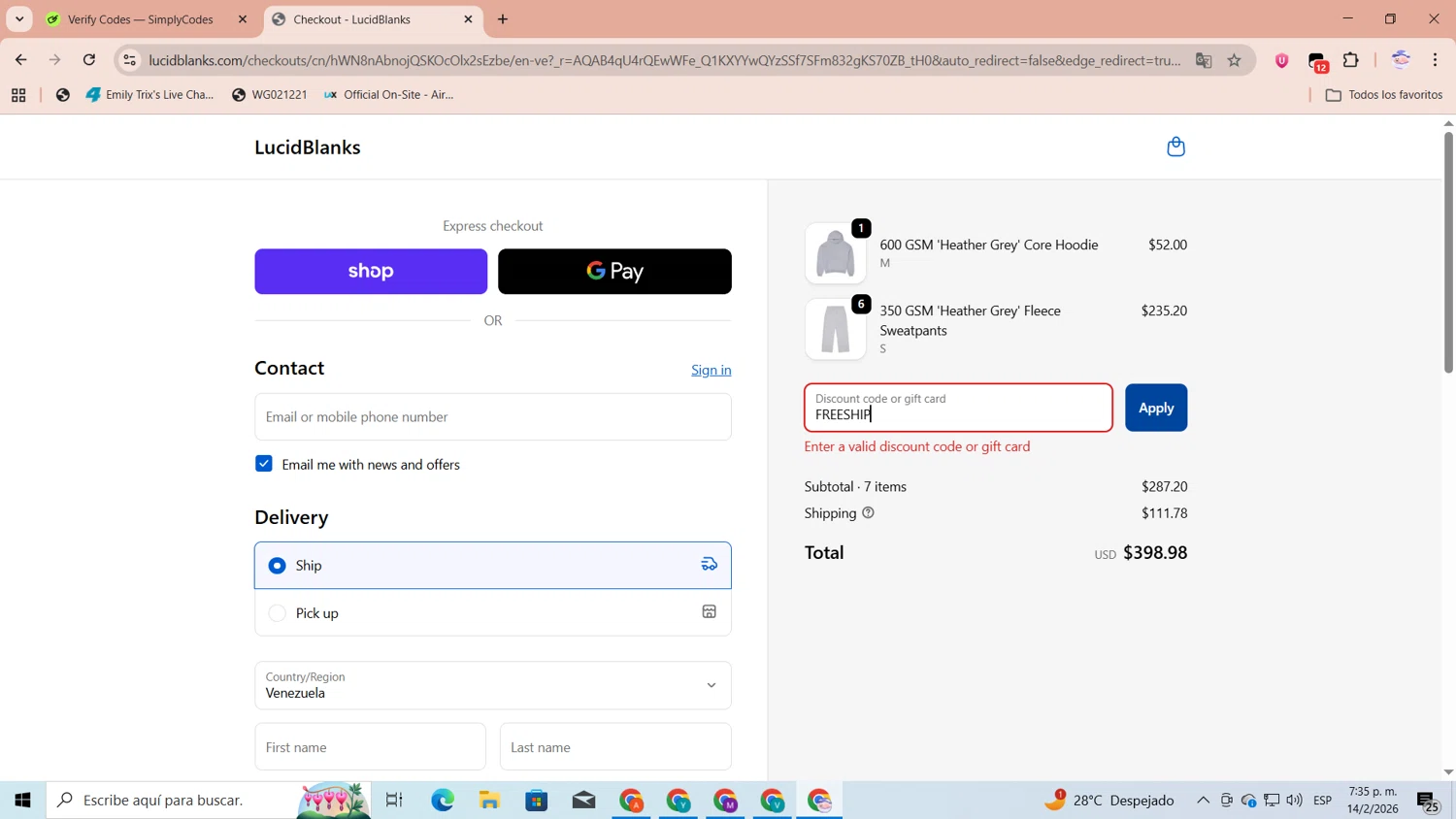The width and height of the screenshot is (1456, 819).
Task: Pay with the Shop express button
Action: click(x=371, y=271)
